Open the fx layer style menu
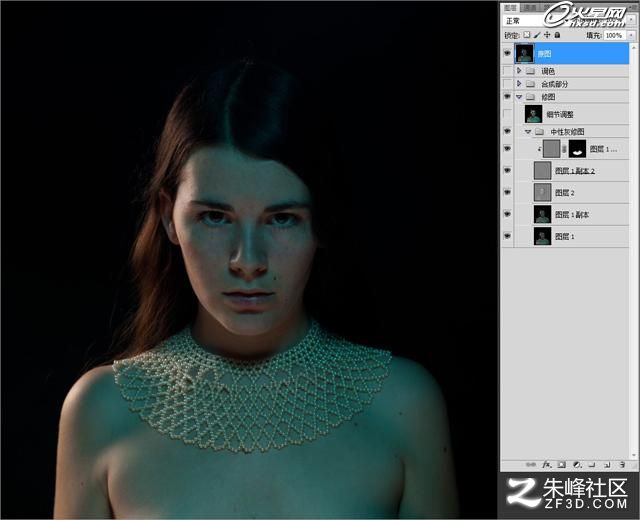640x520 pixels. click(x=547, y=464)
